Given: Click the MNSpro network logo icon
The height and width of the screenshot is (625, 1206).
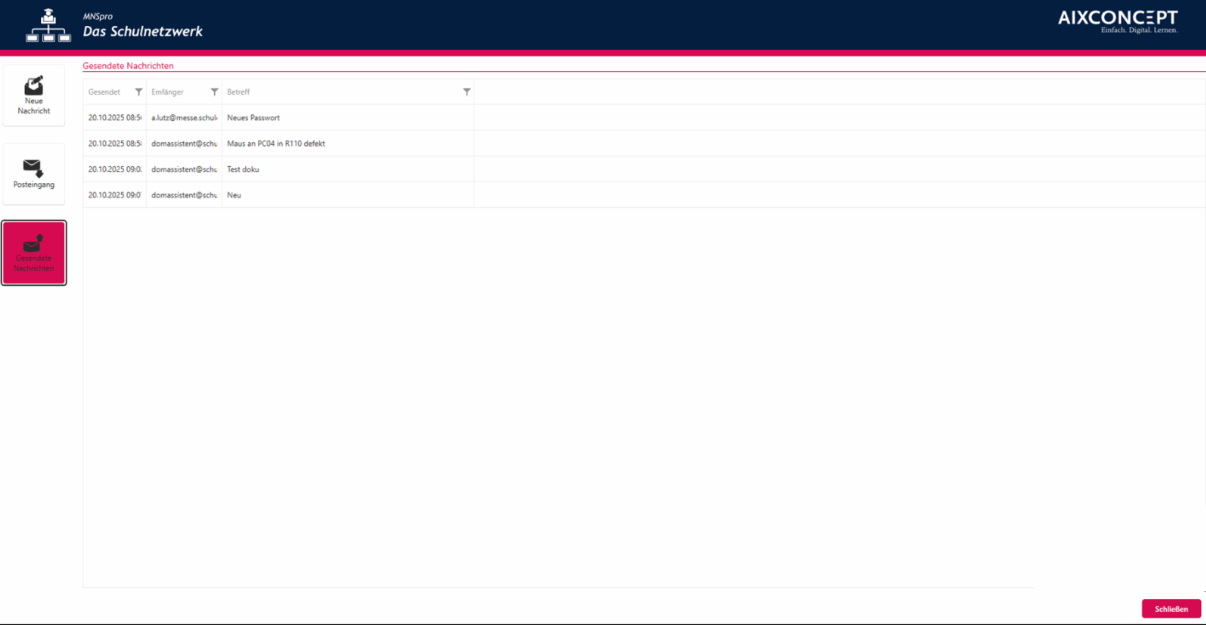Looking at the screenshot, I should click(x=48, y=26).
